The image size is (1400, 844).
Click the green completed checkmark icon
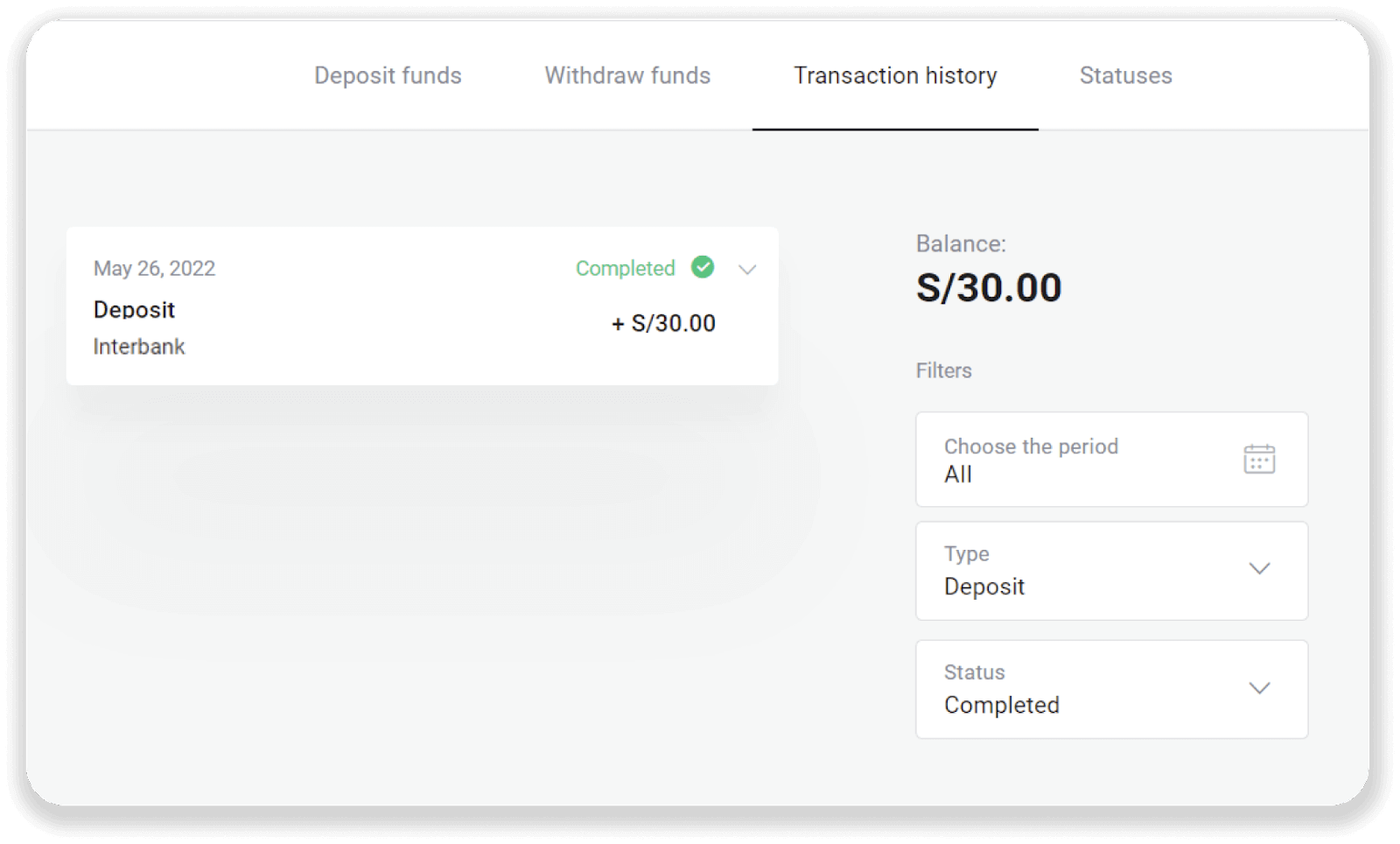pos(703,267)
